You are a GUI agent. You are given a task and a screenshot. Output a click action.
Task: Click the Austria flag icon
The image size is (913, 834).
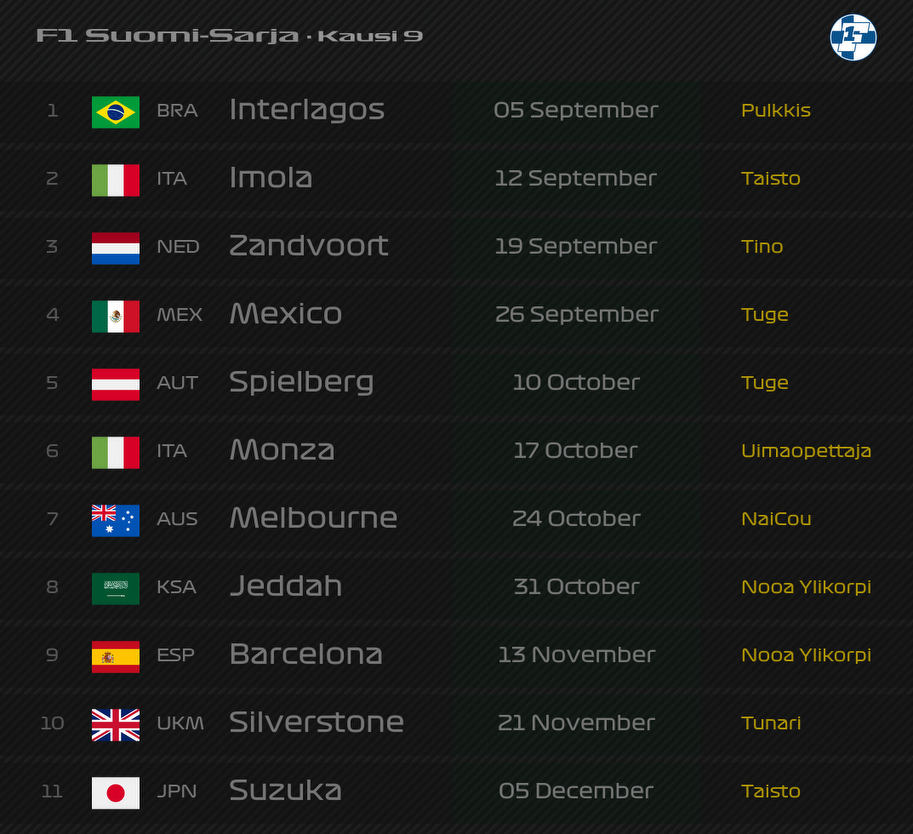pyautogui.click(x=115, y=384)
